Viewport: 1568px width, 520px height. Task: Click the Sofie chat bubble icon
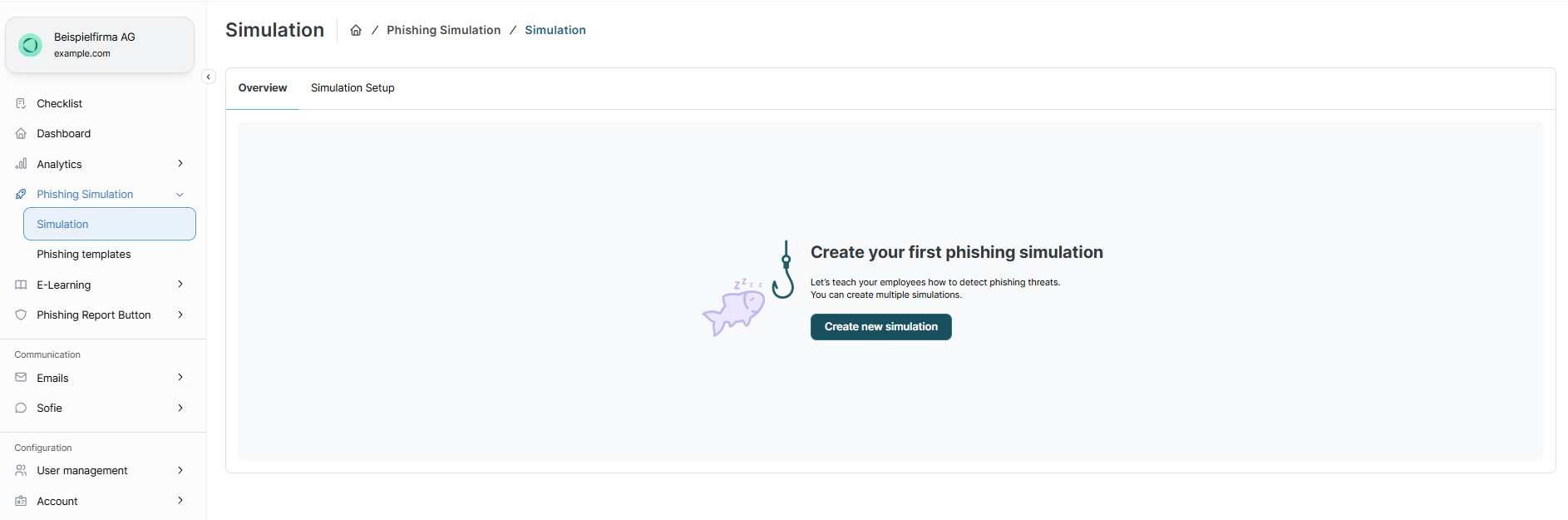21,408
